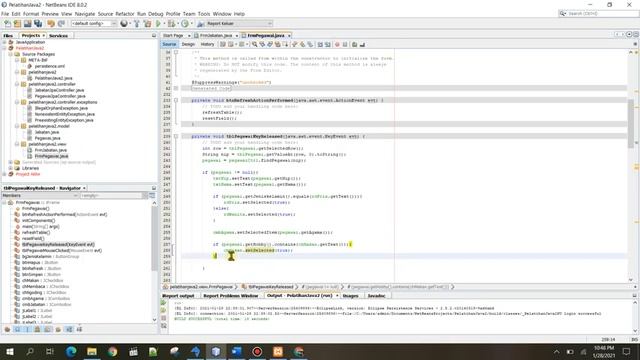Click the File Explorer taskbar icon
Viewport: 640px width, 360px height.
click(92, 351)
